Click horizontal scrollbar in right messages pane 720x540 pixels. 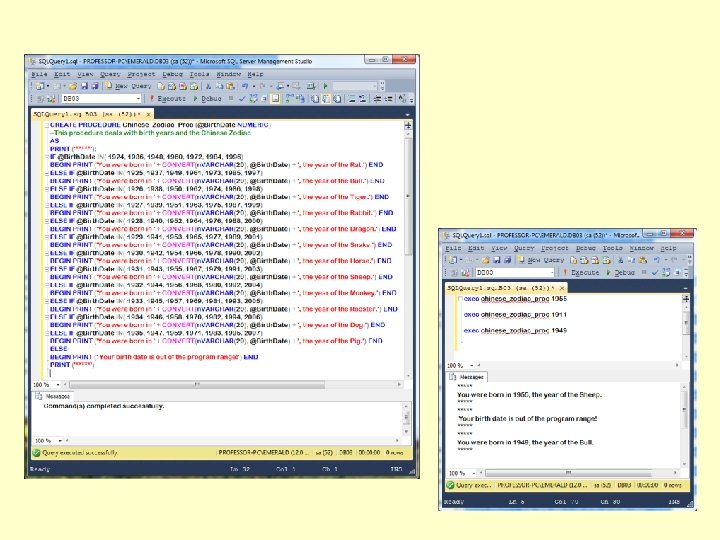(568, 472)
